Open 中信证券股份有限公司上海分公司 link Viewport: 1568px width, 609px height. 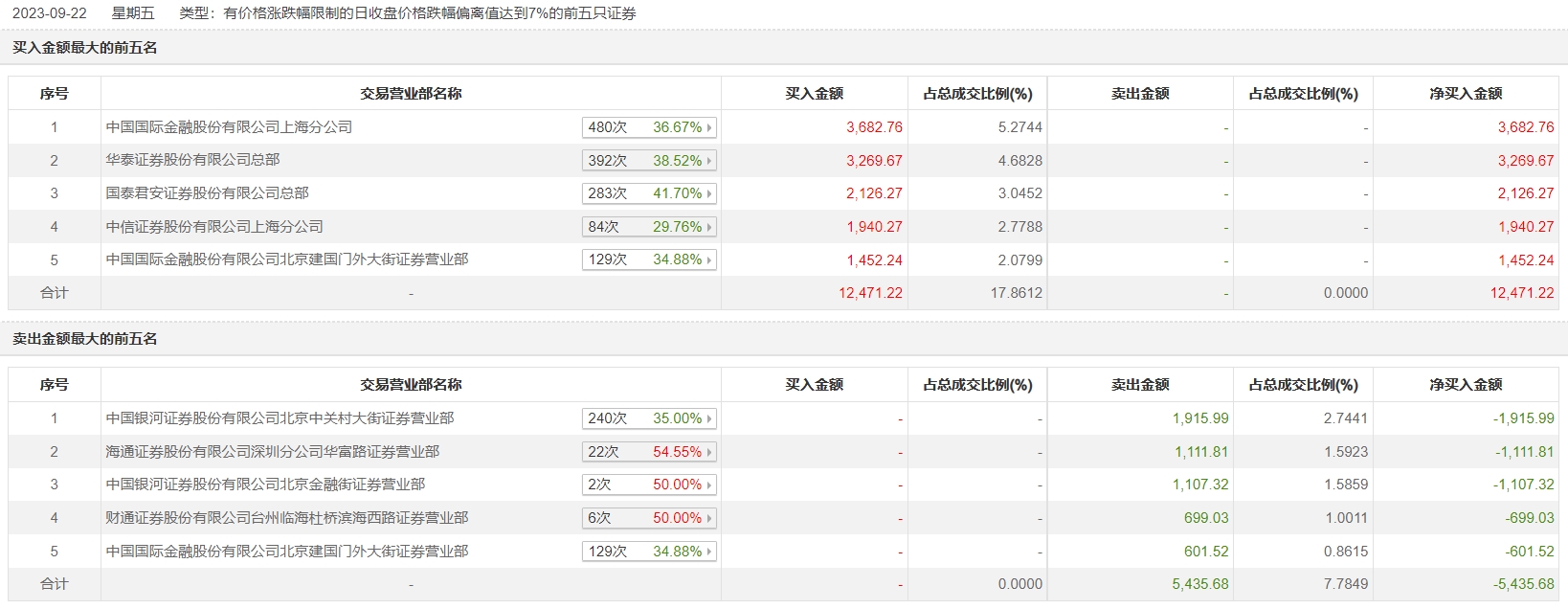(214, 227)
